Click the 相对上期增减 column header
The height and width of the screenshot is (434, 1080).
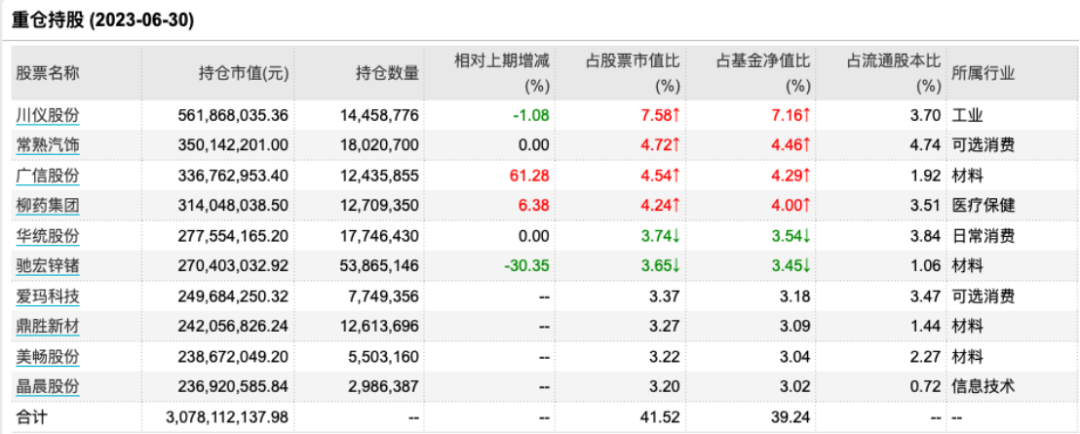point(502,74)
